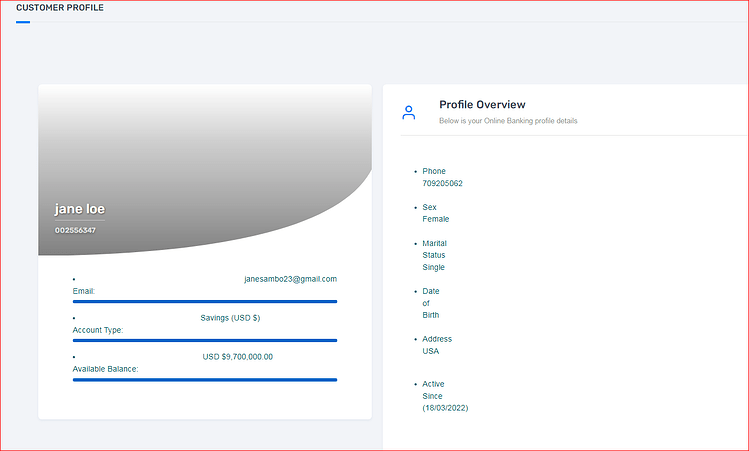Click the Profile Overview heading
749x451 pixels.
pyautogui.click(x=482, y=105)
